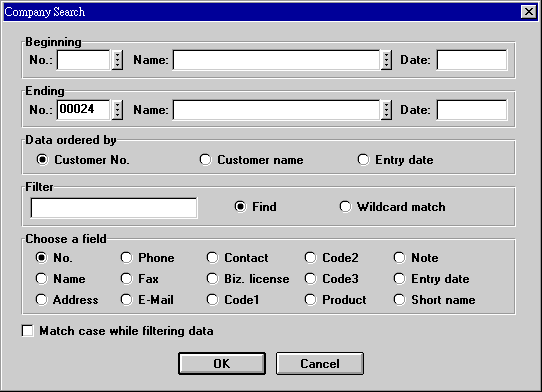Click the Beginning Name input field

click(x=276, y=60)
